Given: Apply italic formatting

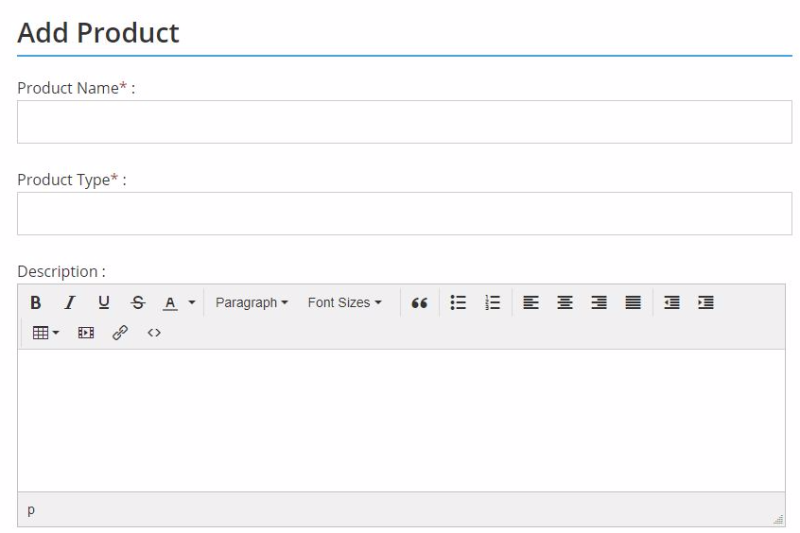Looking at the screenshot, I should 70,302.
